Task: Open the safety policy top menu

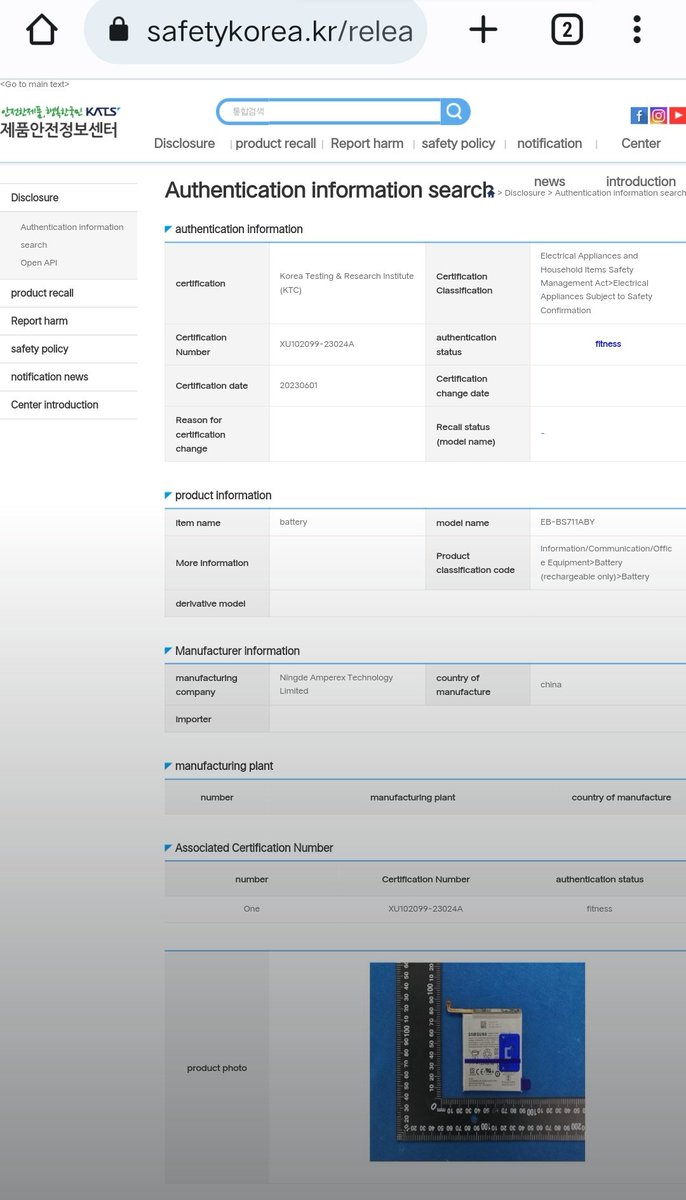Action: point(458,143)
